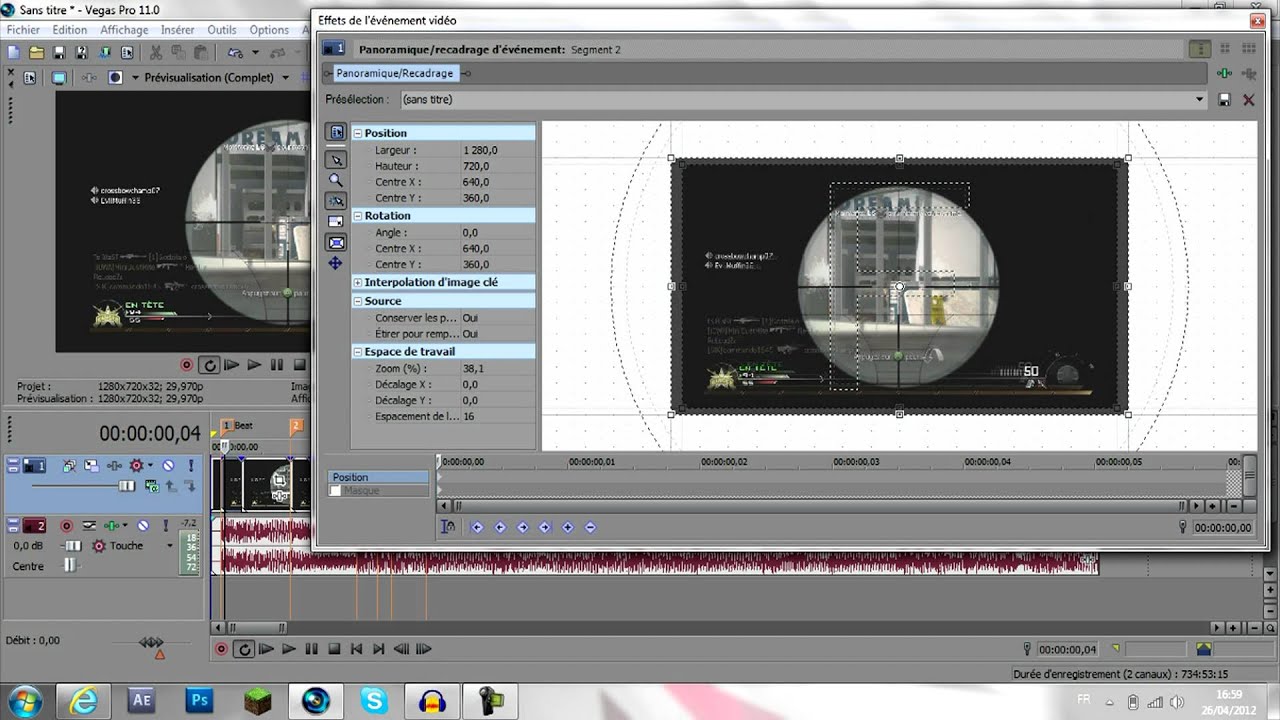Collapse the Rotation section

tap(358, 216)
